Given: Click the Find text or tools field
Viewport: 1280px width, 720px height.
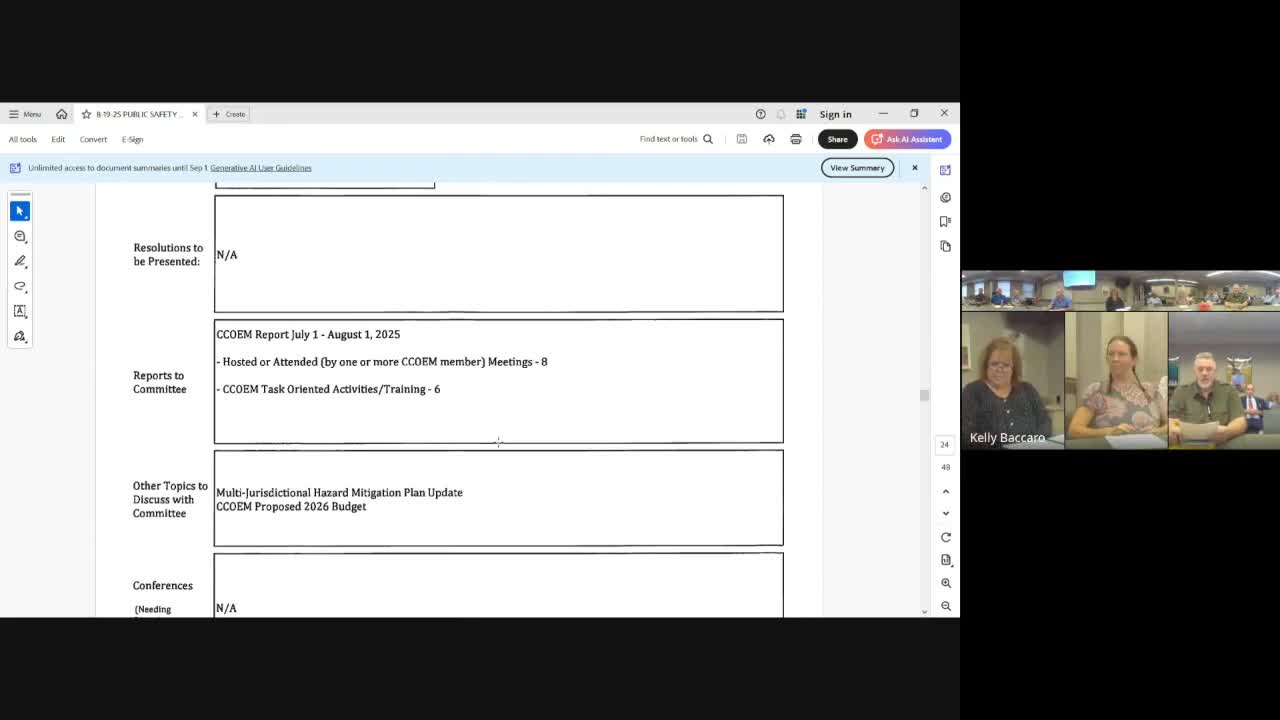Looking at the screenshot, I should pos(669,139).
